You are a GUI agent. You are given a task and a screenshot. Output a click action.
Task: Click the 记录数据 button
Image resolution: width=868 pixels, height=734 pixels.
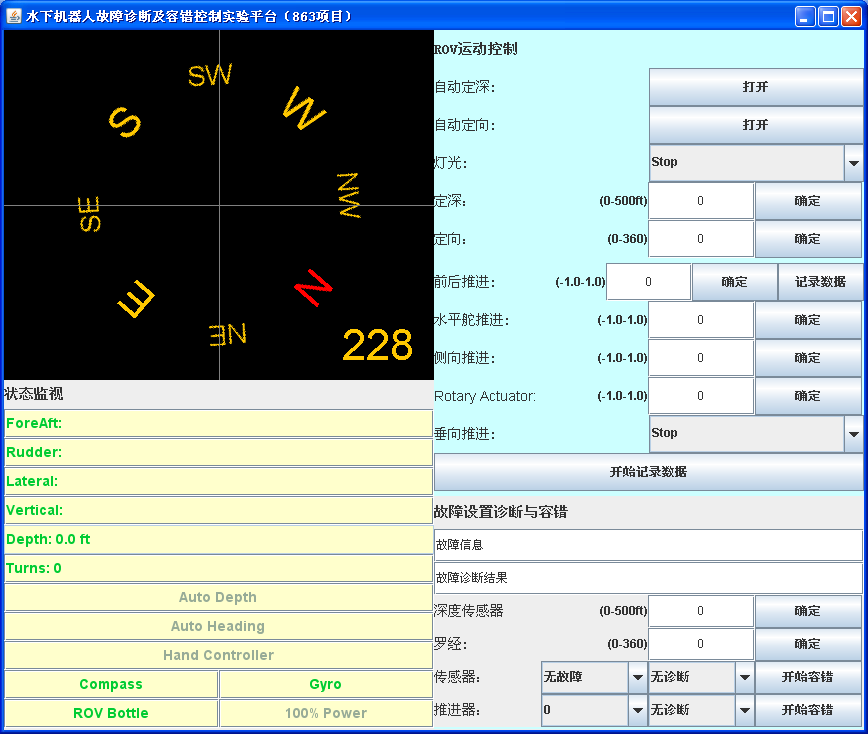(x=820, y=282)
